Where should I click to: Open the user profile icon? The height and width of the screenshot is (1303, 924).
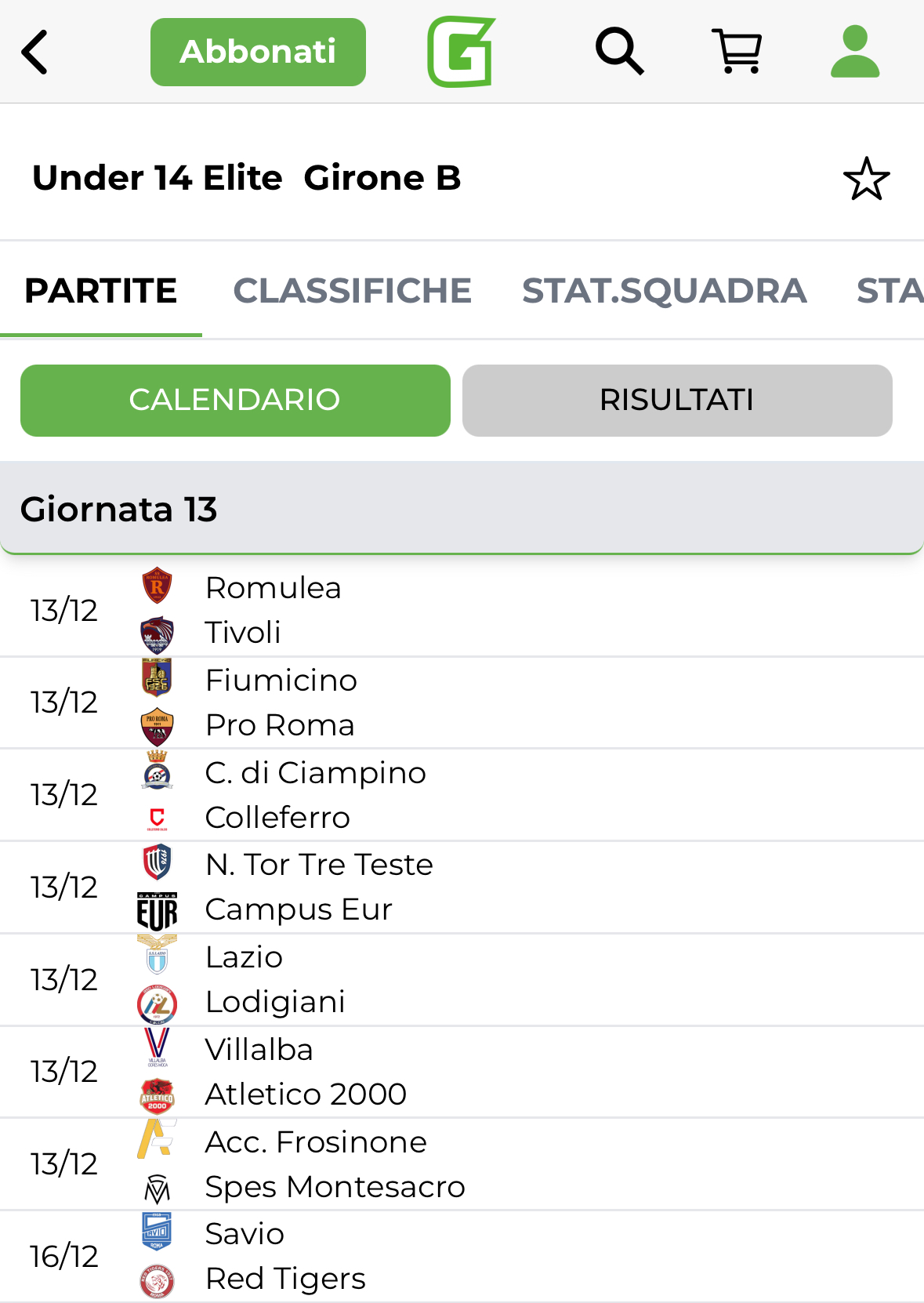[x=855, y=52]
